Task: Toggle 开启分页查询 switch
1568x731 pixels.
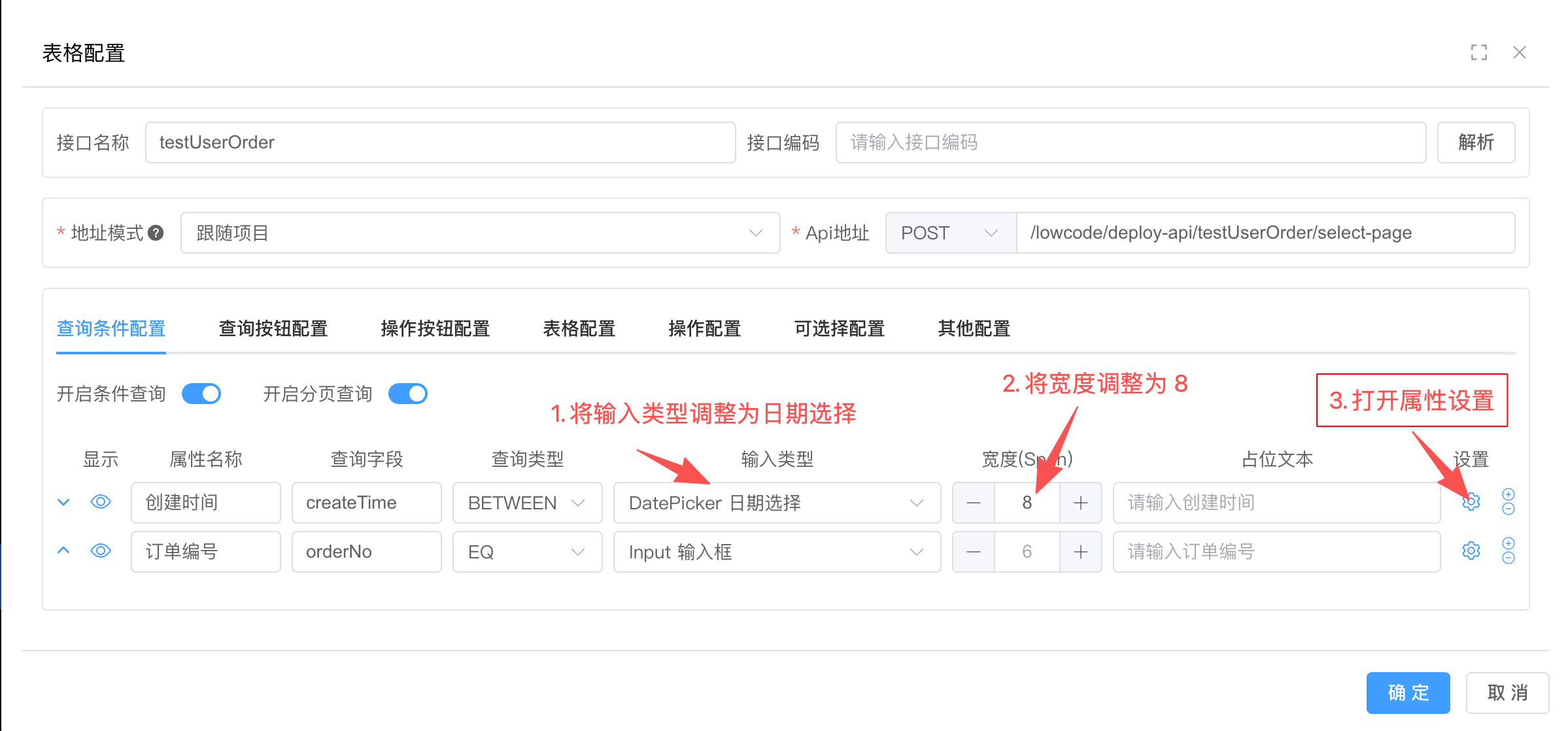Action: coord(407,394)
